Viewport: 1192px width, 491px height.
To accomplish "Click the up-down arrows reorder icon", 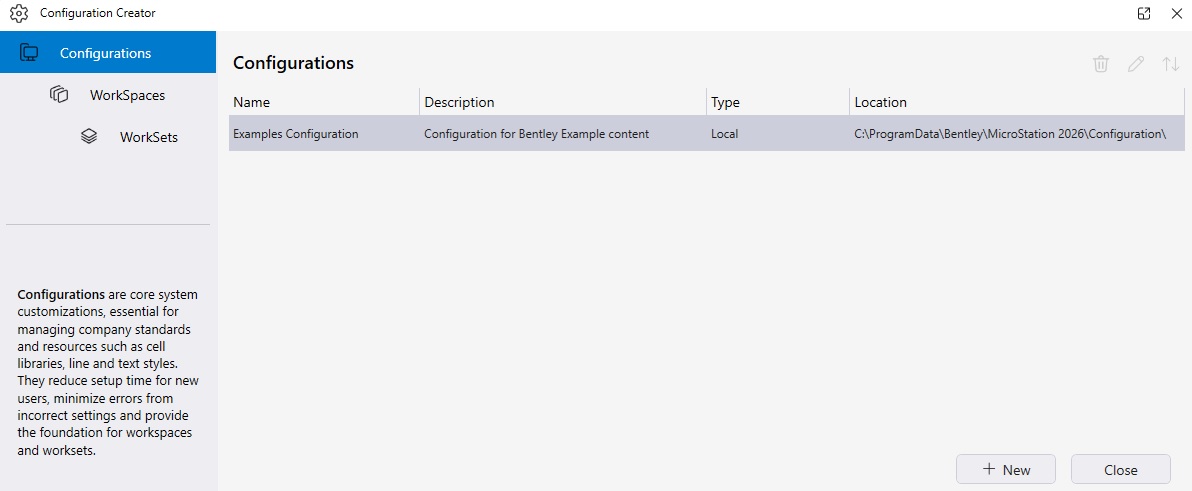I will tap(1171, 64).
